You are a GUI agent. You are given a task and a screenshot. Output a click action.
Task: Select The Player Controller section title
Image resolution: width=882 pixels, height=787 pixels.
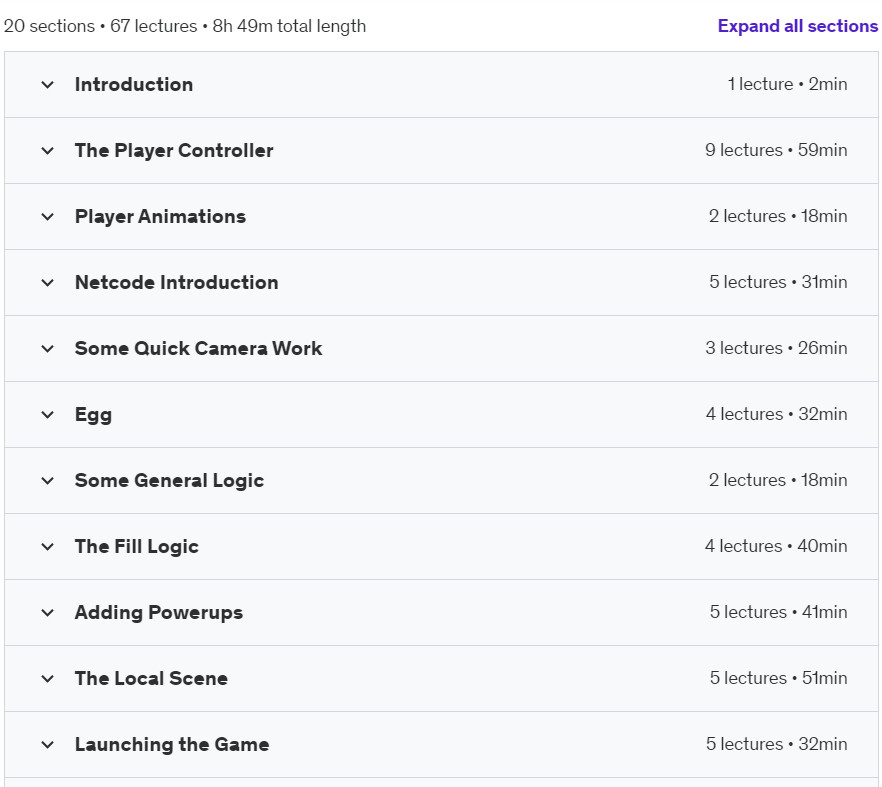174,150
